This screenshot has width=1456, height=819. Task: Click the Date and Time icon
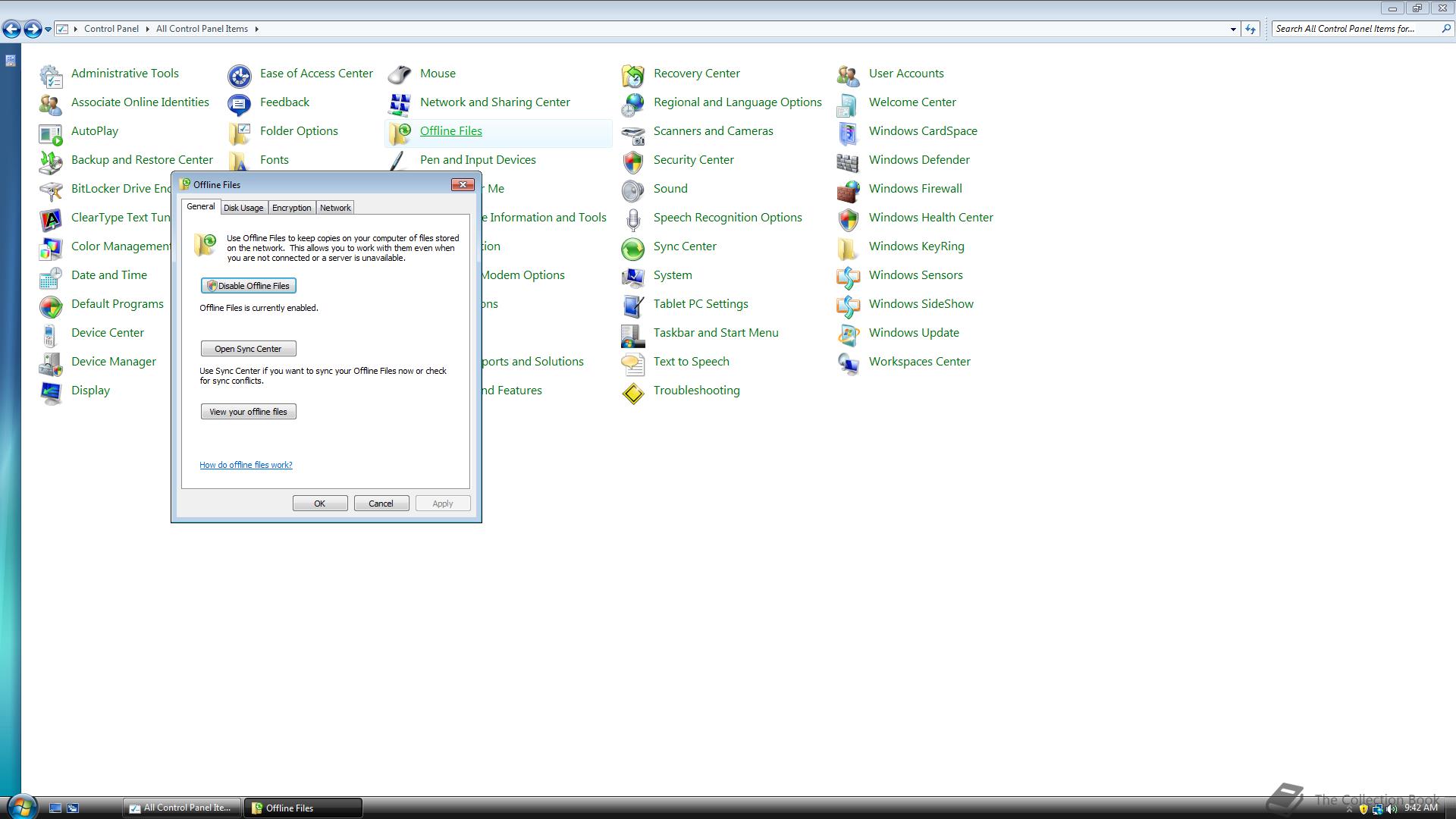[x=51, y=277]
